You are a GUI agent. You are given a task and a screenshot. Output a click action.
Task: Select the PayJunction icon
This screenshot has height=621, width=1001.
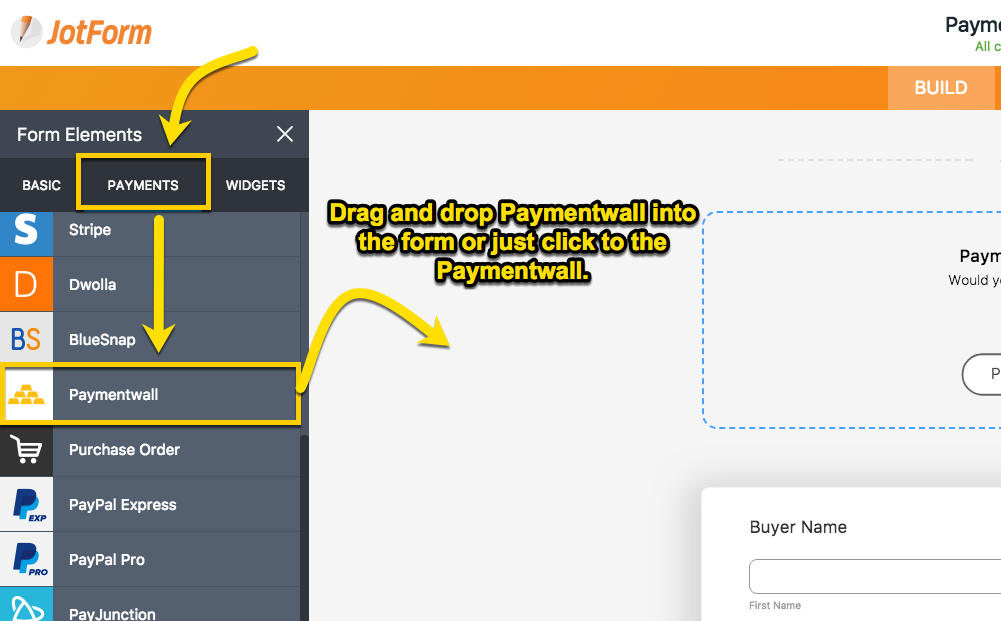[26, 604]
